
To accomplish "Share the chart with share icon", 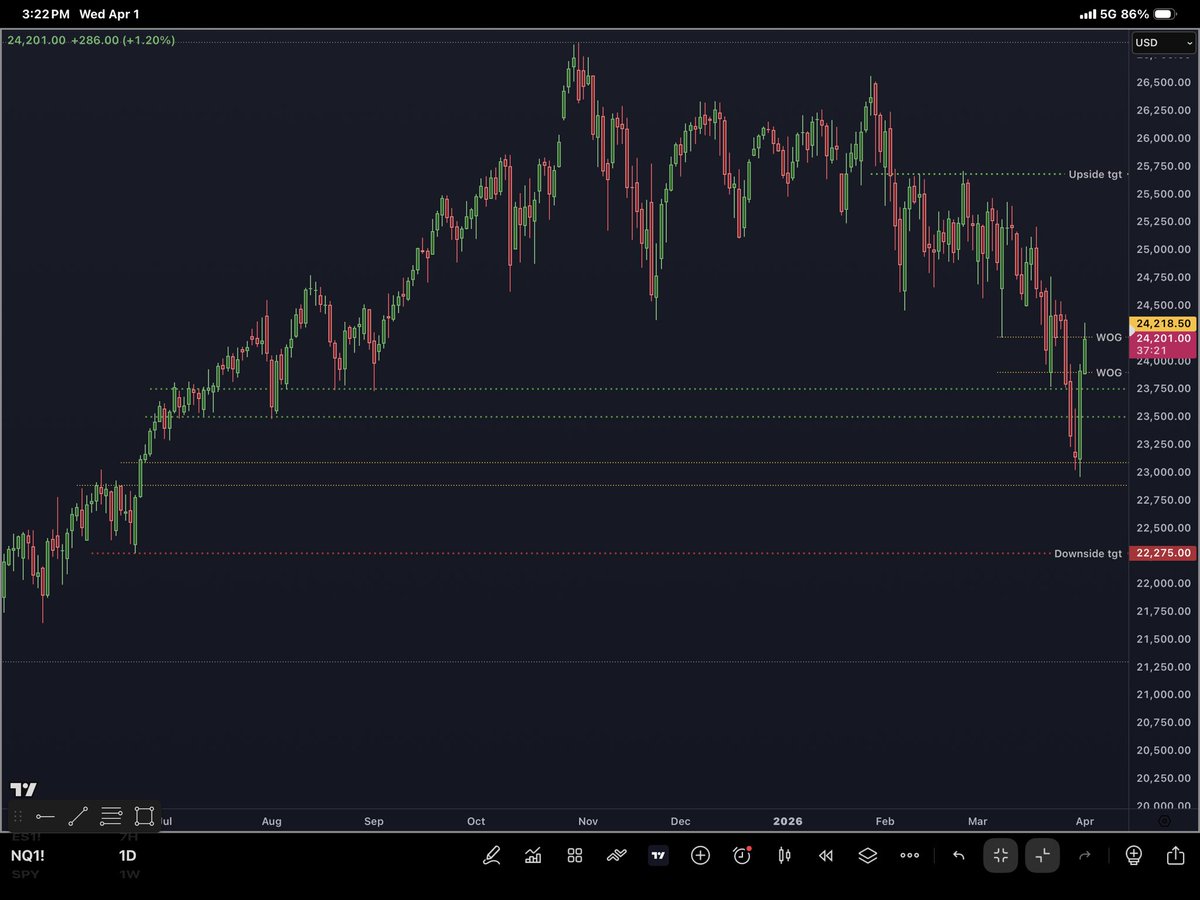I will pyautogui.click(x=1175, y=855).
